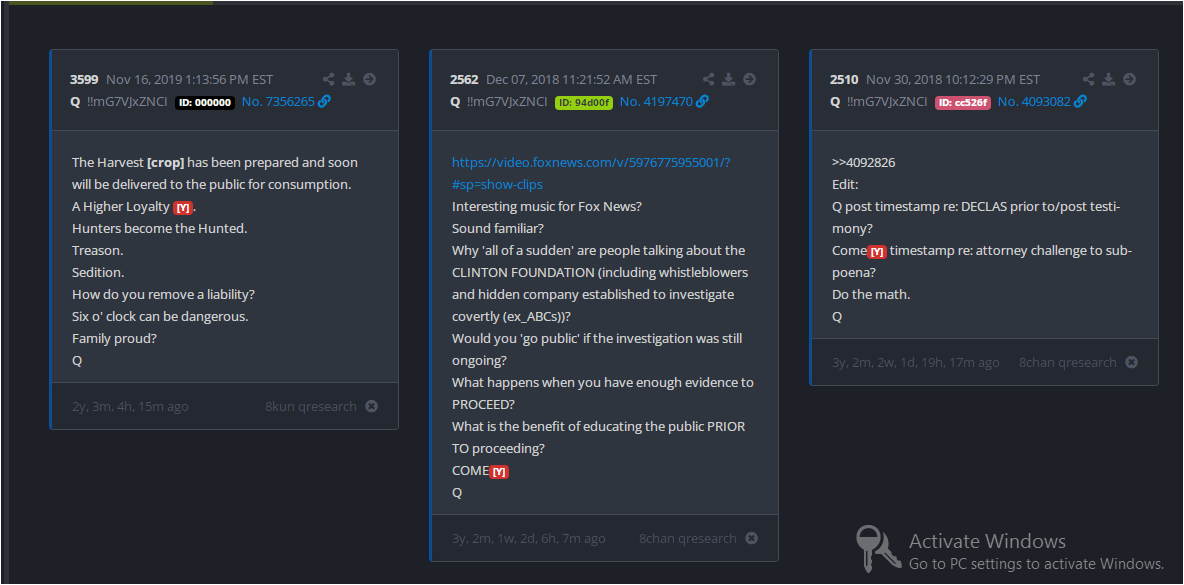The width and height of the screenshot is (1184, 585).
Task: Click the ID: 000000 badge
Action: (205, 103)
